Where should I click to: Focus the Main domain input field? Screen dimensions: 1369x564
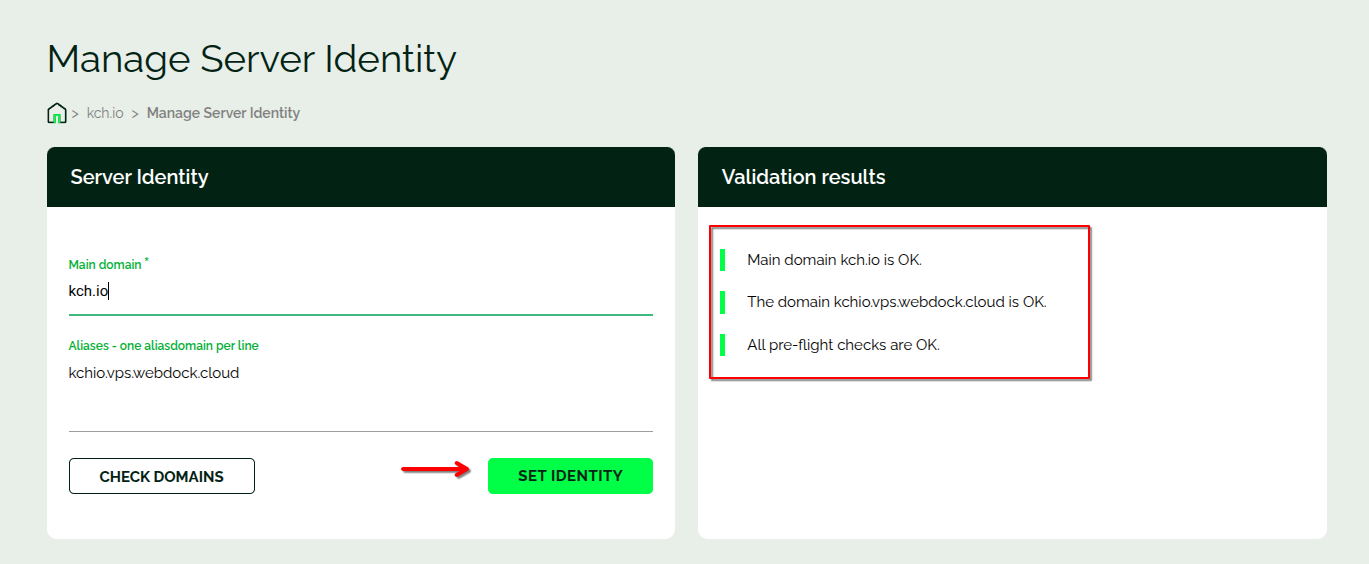[x=360, y=292]
